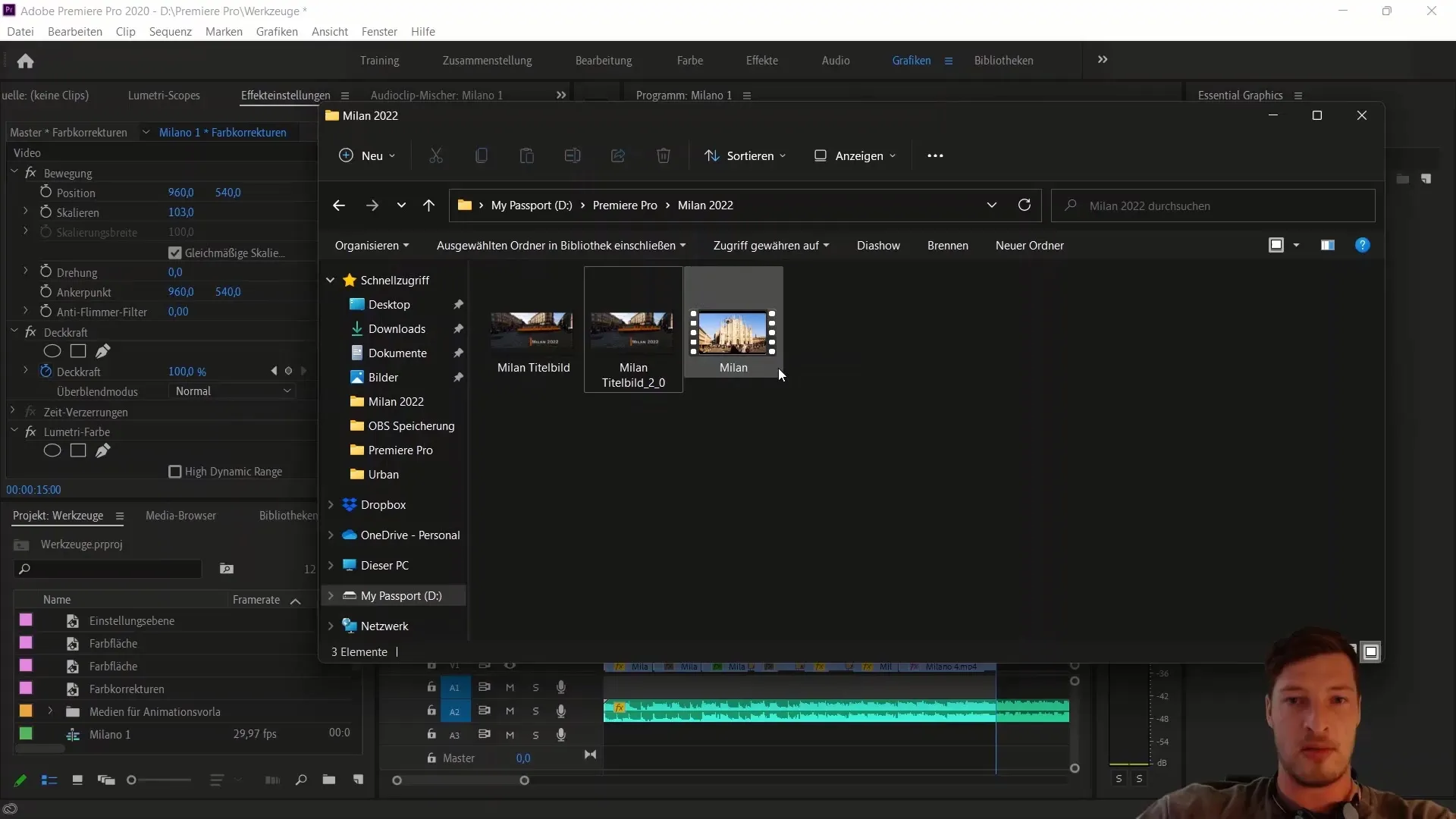Switch project panel to freeform view
This screenshot has height=819, width=1456.
(x=106, y=780)
